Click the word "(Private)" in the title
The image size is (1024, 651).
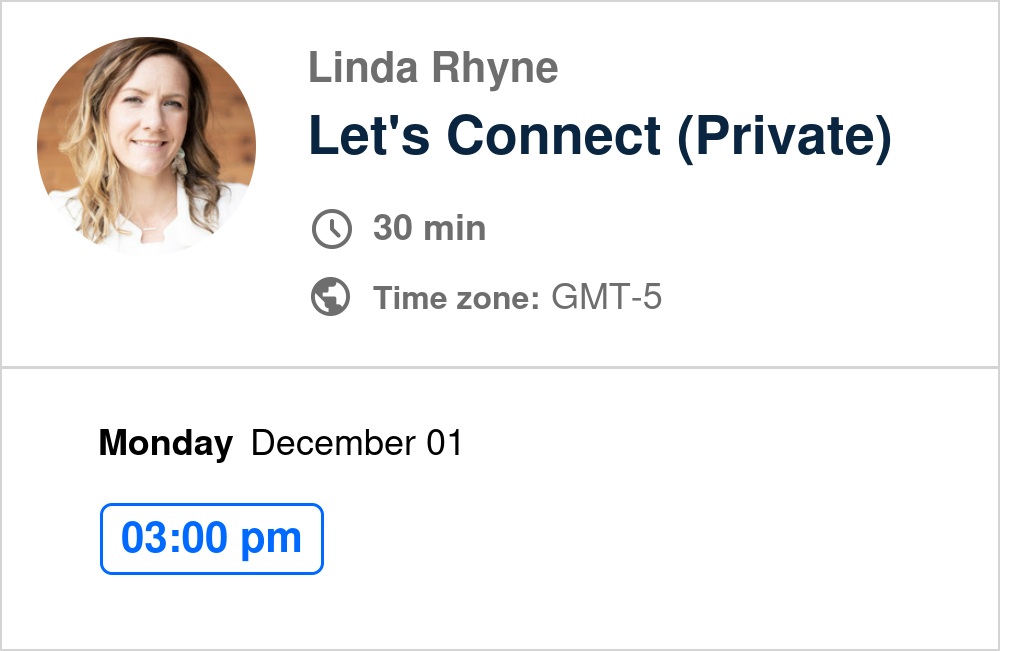click(x=783, y=135)
